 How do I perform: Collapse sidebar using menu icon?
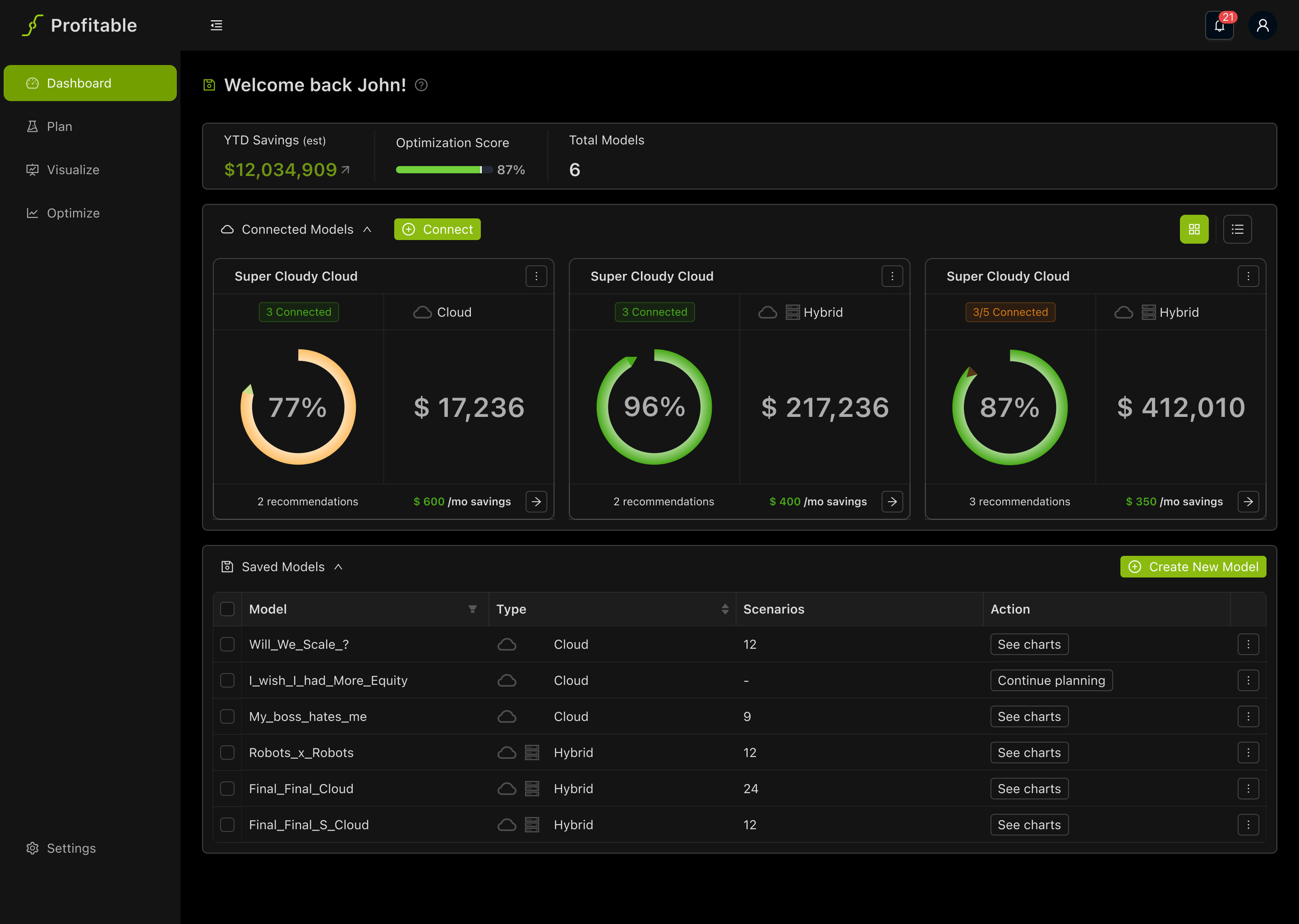click(216, 25)
